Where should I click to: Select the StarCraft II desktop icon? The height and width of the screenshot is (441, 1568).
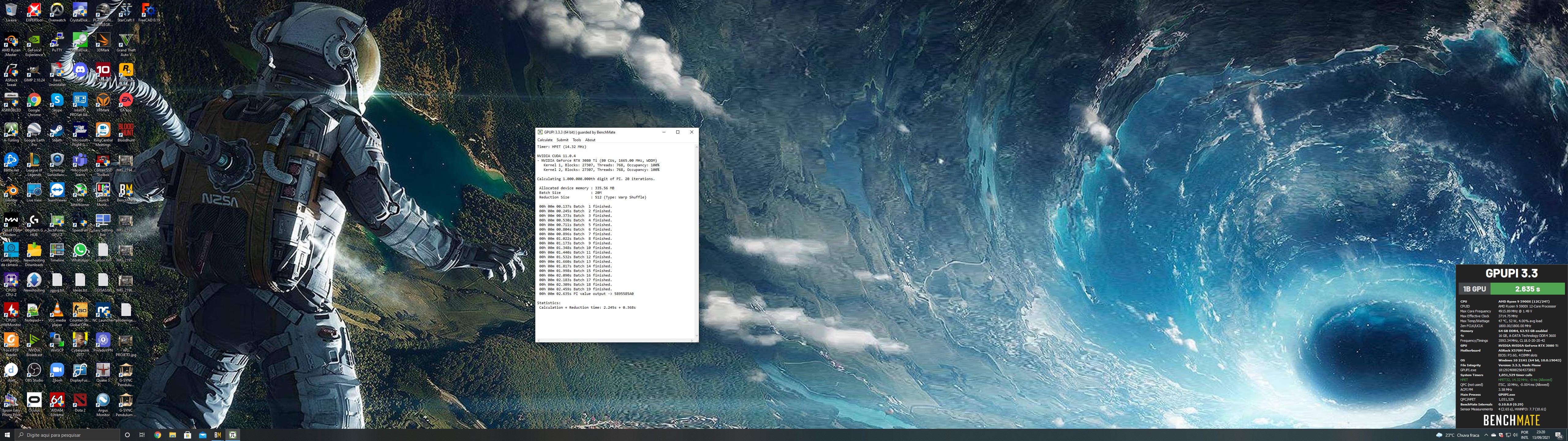(125, 13)
